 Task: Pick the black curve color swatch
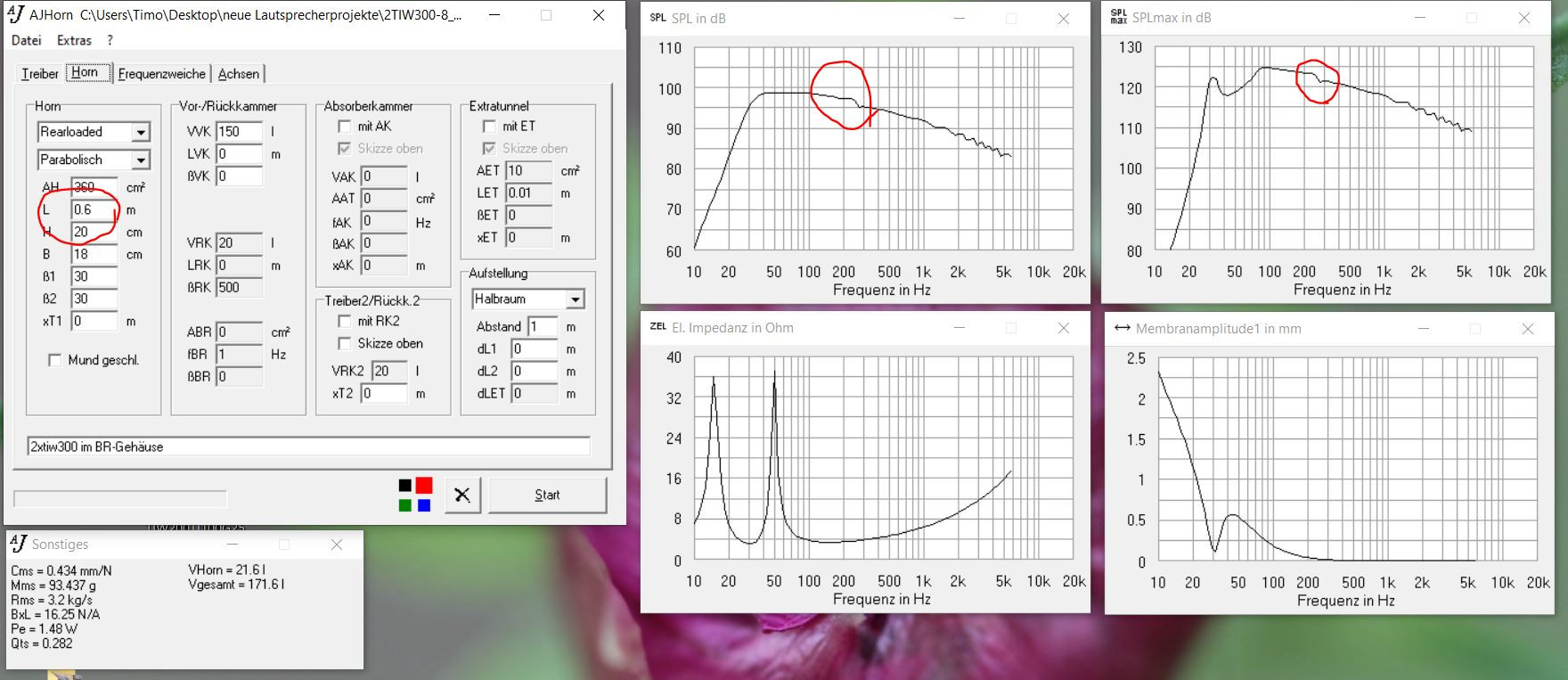pyautogui.click(x=405, y=486)
